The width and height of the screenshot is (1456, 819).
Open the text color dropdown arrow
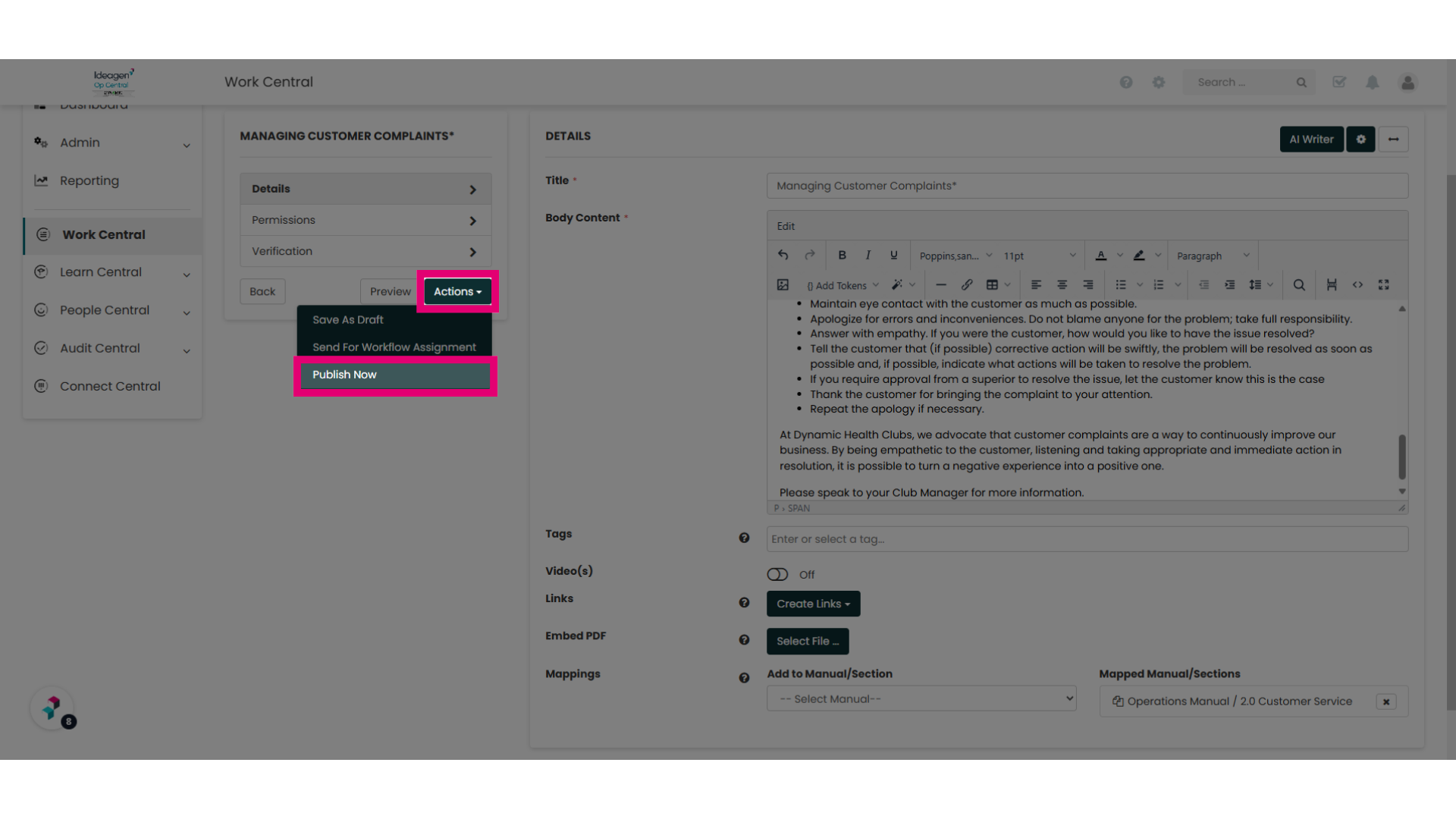(1120, 256)
